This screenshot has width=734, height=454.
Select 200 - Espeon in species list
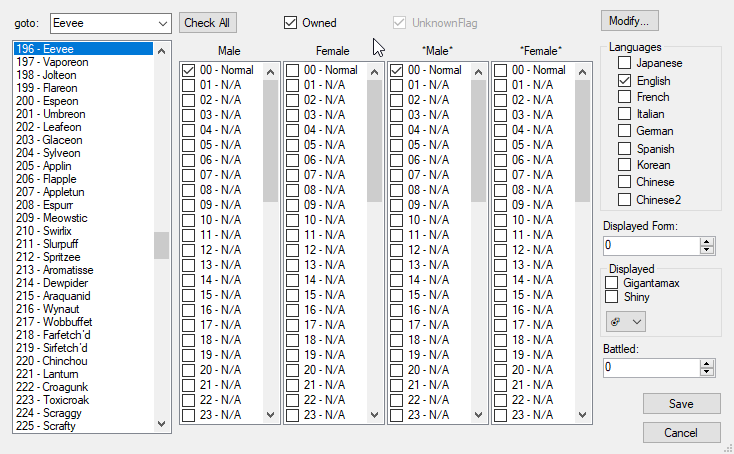83,101
